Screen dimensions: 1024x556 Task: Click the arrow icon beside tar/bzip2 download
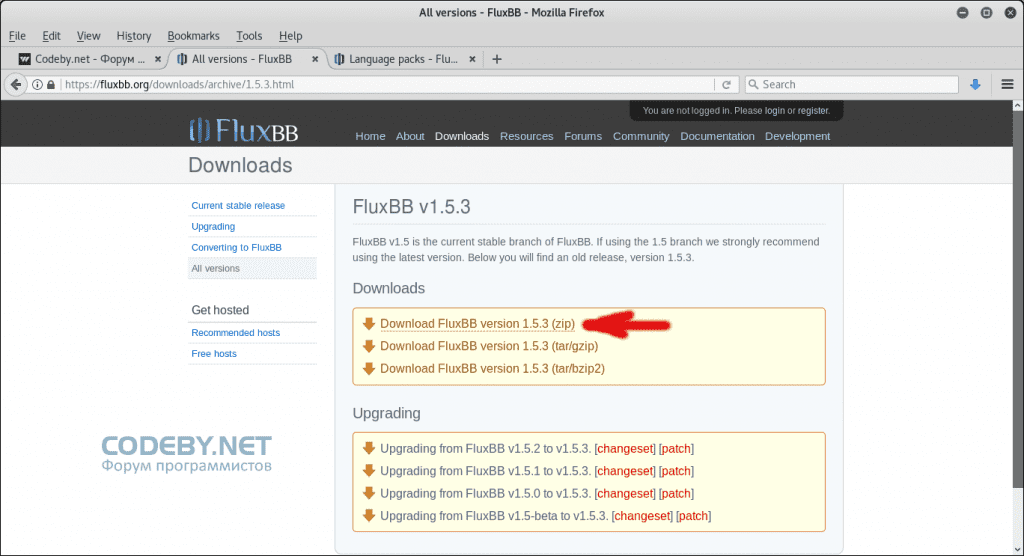click(368, 368)
